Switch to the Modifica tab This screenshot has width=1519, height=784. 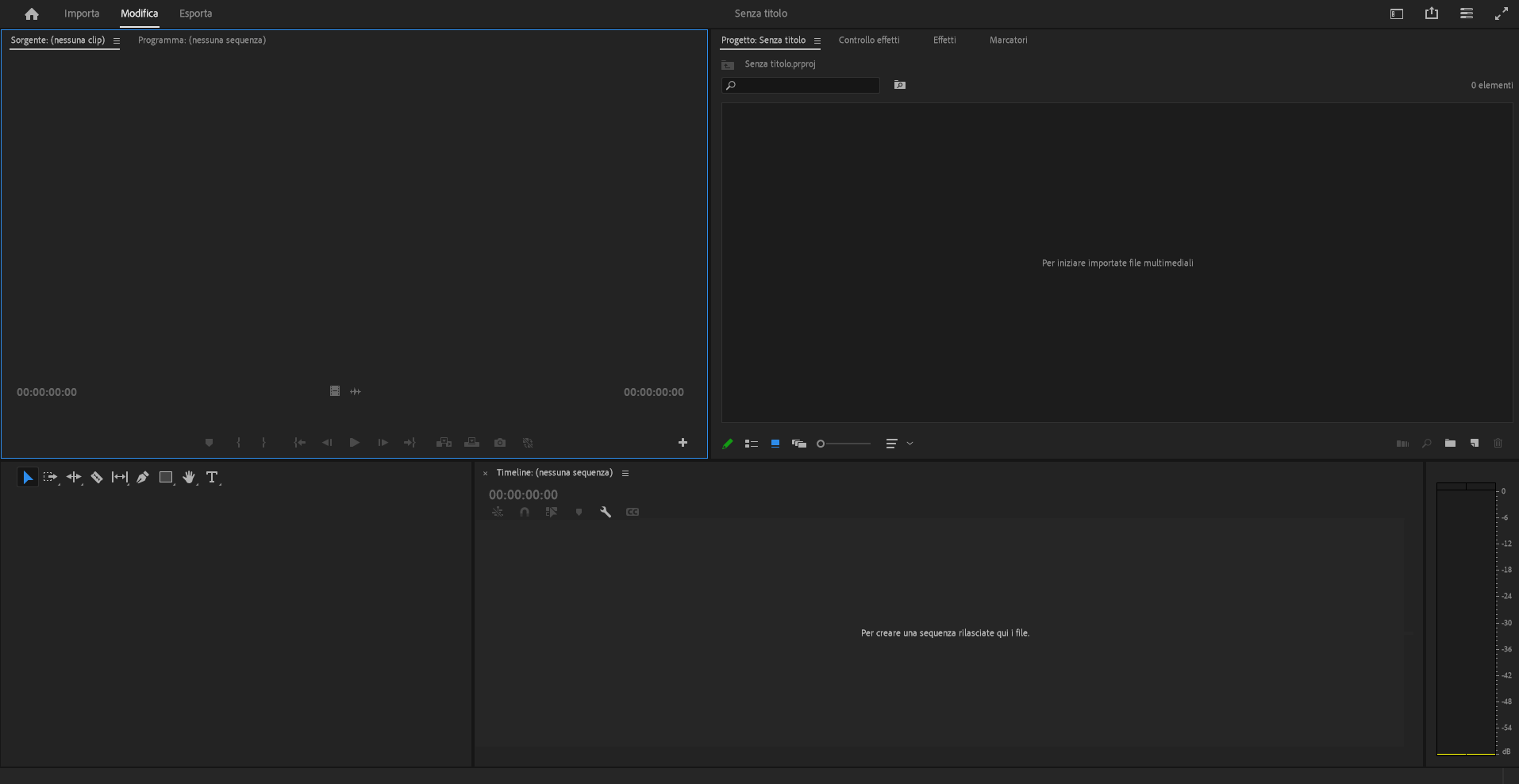[x=139, y=13]
